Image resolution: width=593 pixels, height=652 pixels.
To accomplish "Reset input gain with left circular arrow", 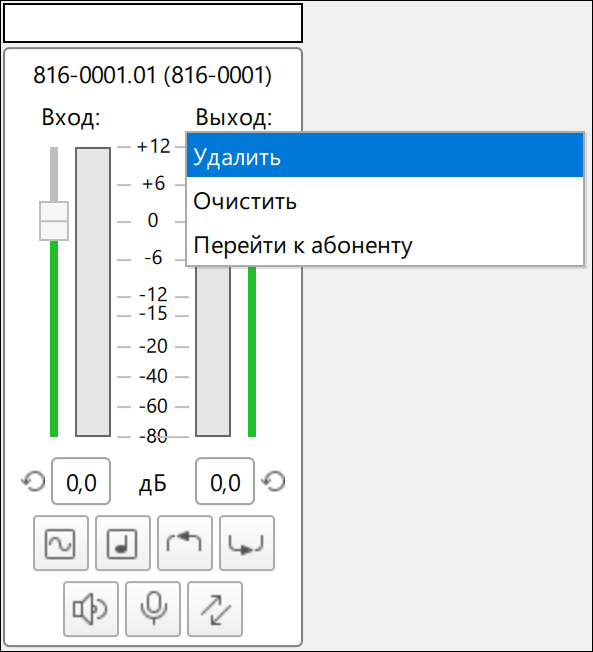I will pos(33,482).
